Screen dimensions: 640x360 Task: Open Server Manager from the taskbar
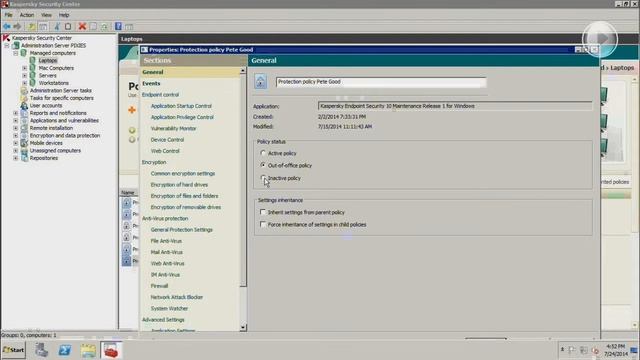(x=41, y=350)
